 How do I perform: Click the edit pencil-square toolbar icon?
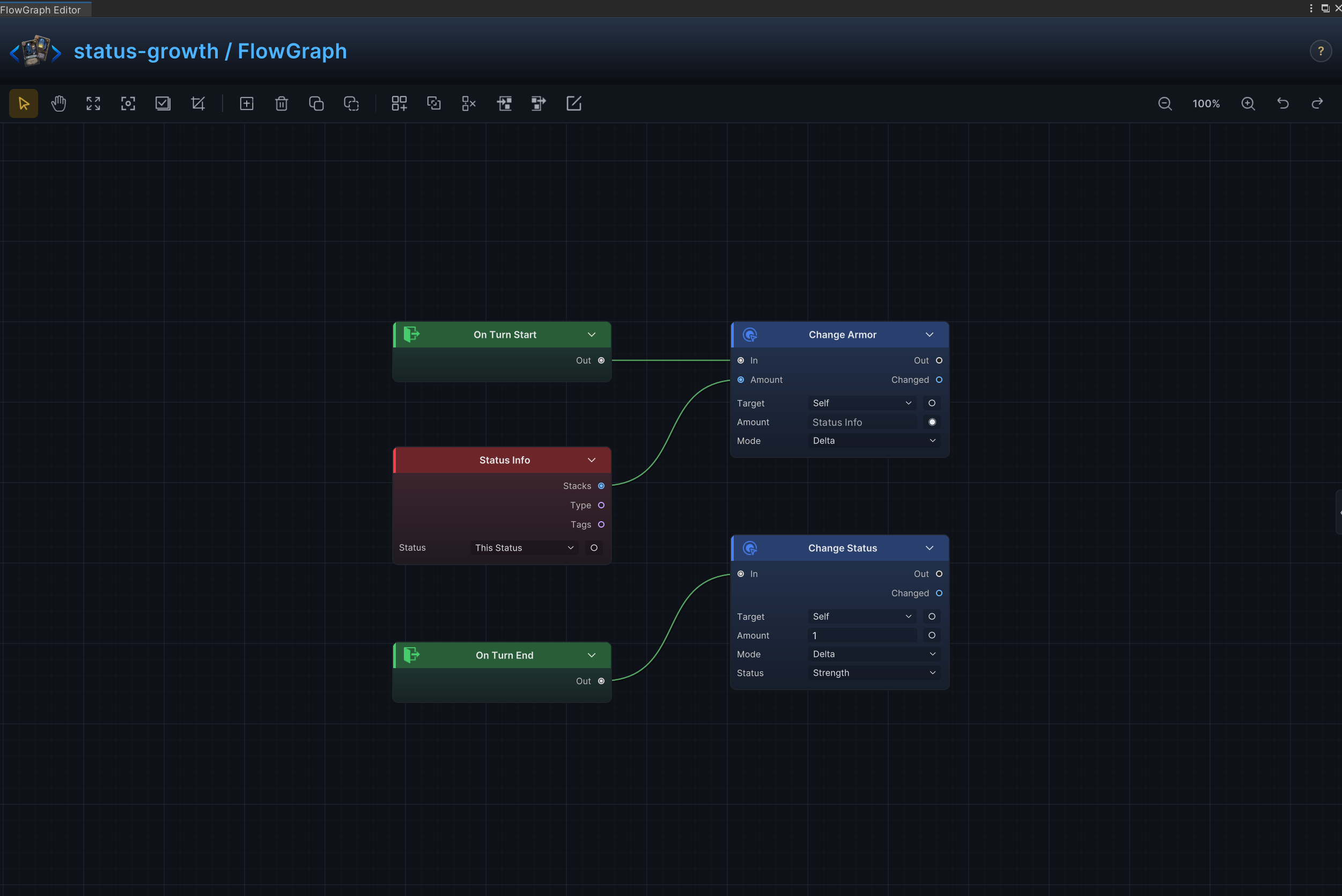573,103
